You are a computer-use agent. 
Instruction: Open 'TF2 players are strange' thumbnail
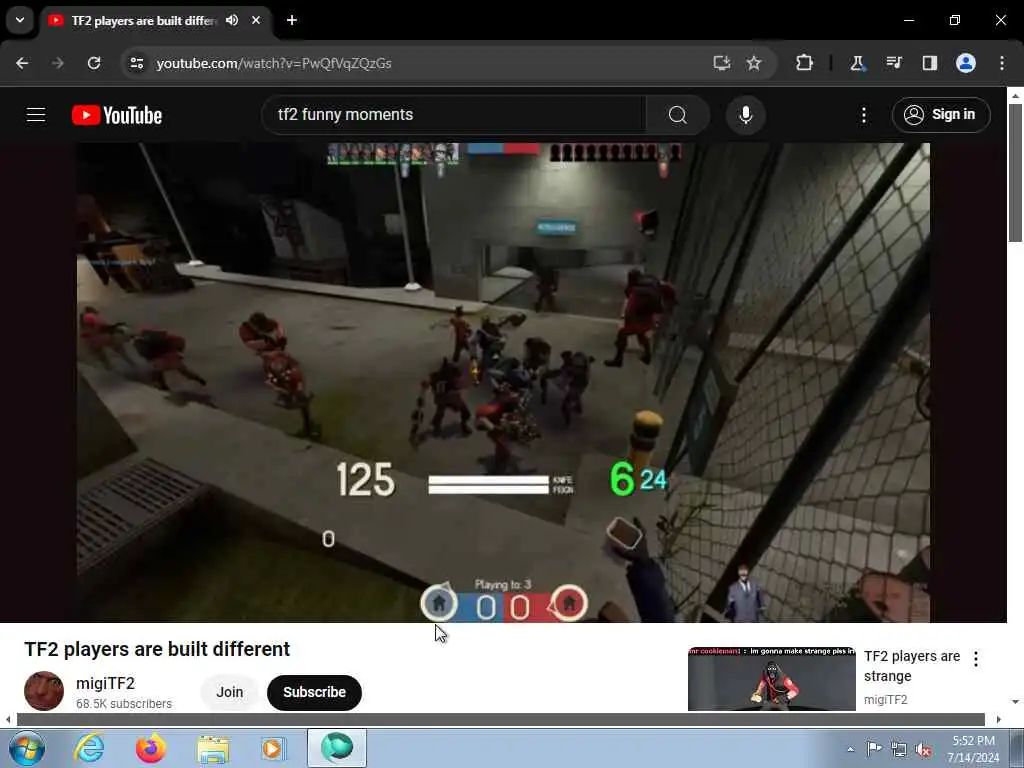point(771,679)
